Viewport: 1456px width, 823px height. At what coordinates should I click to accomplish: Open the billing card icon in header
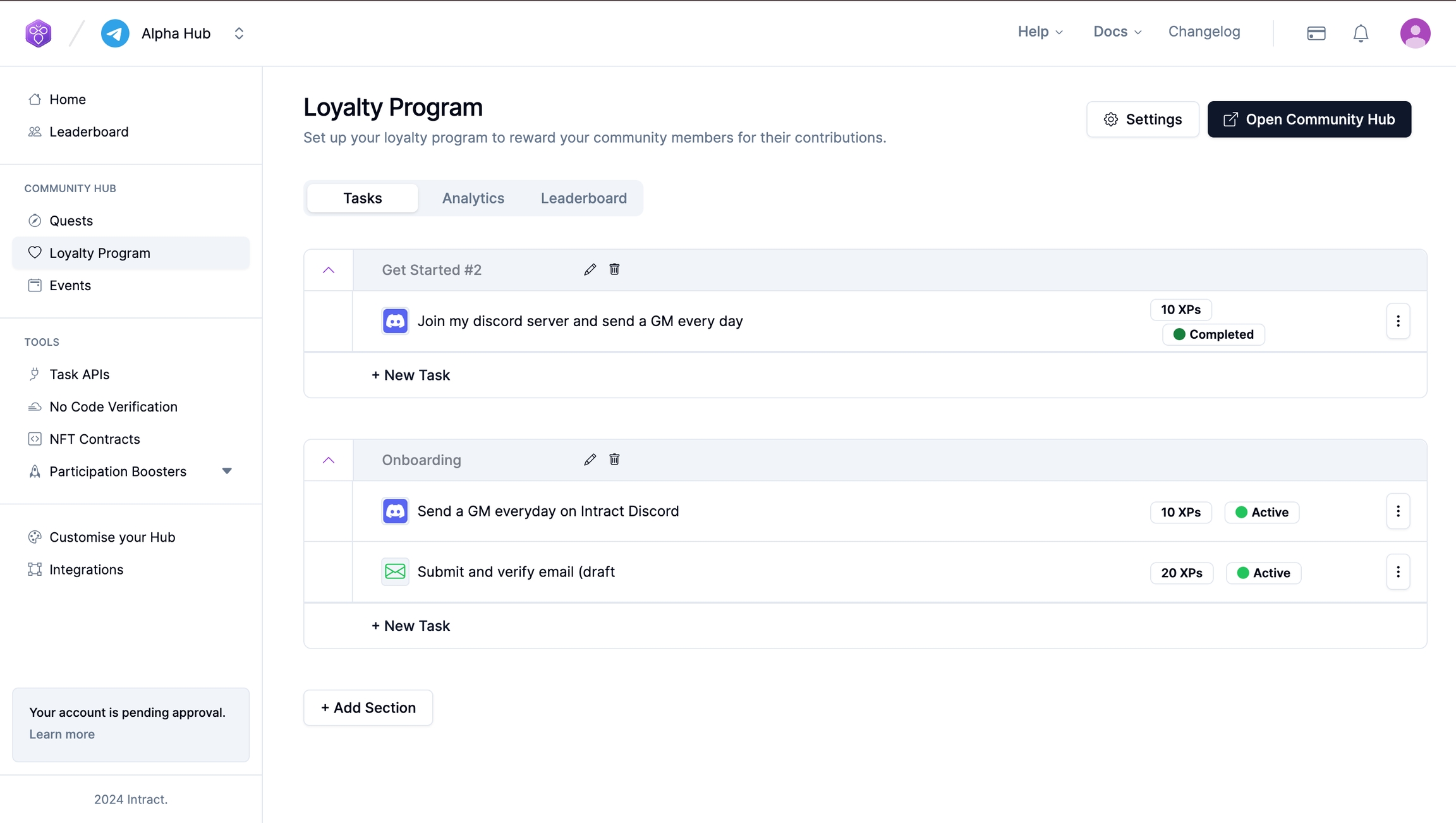point(1316,34)
